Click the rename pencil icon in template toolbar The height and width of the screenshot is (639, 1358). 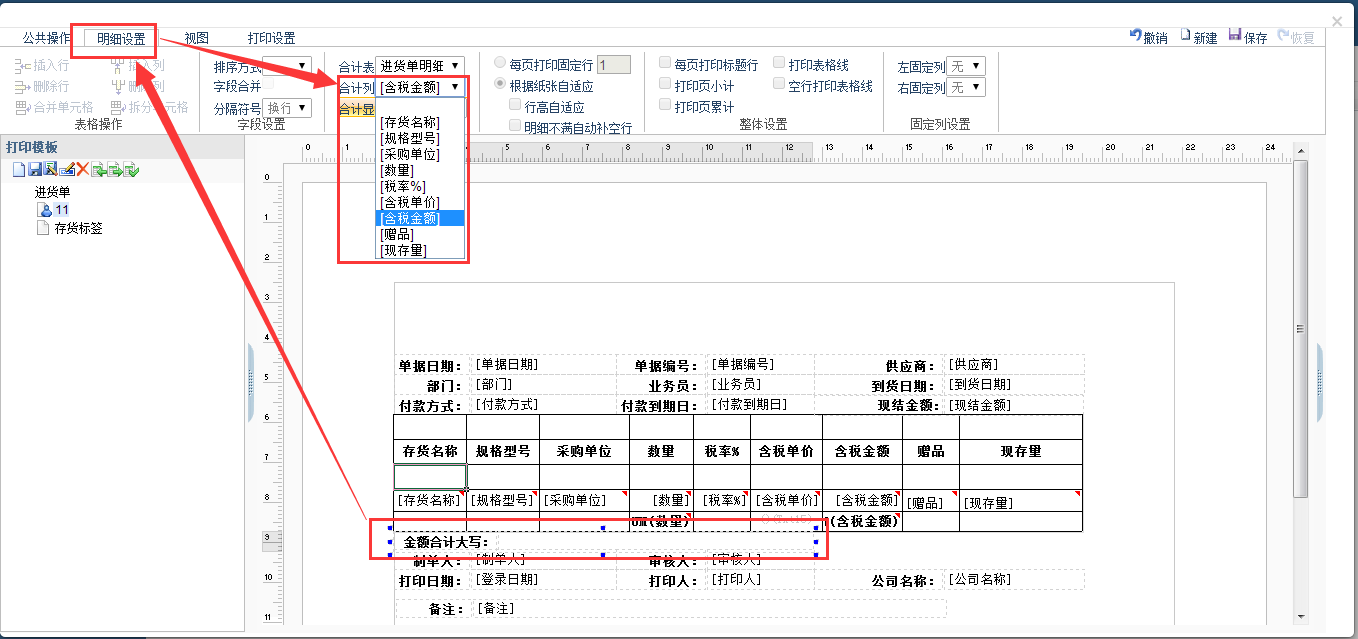66,170
